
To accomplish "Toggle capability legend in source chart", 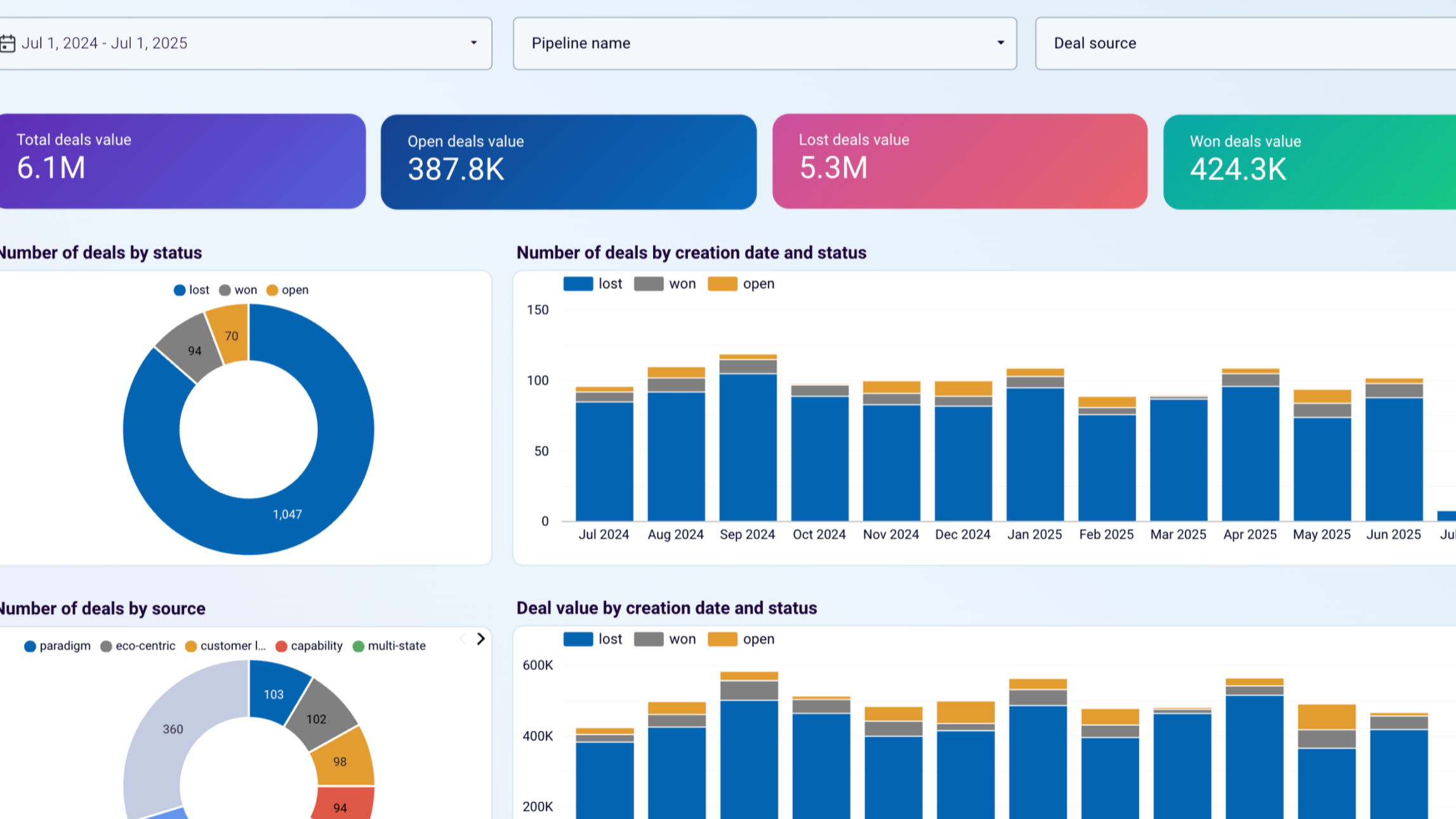I will 309,646.
